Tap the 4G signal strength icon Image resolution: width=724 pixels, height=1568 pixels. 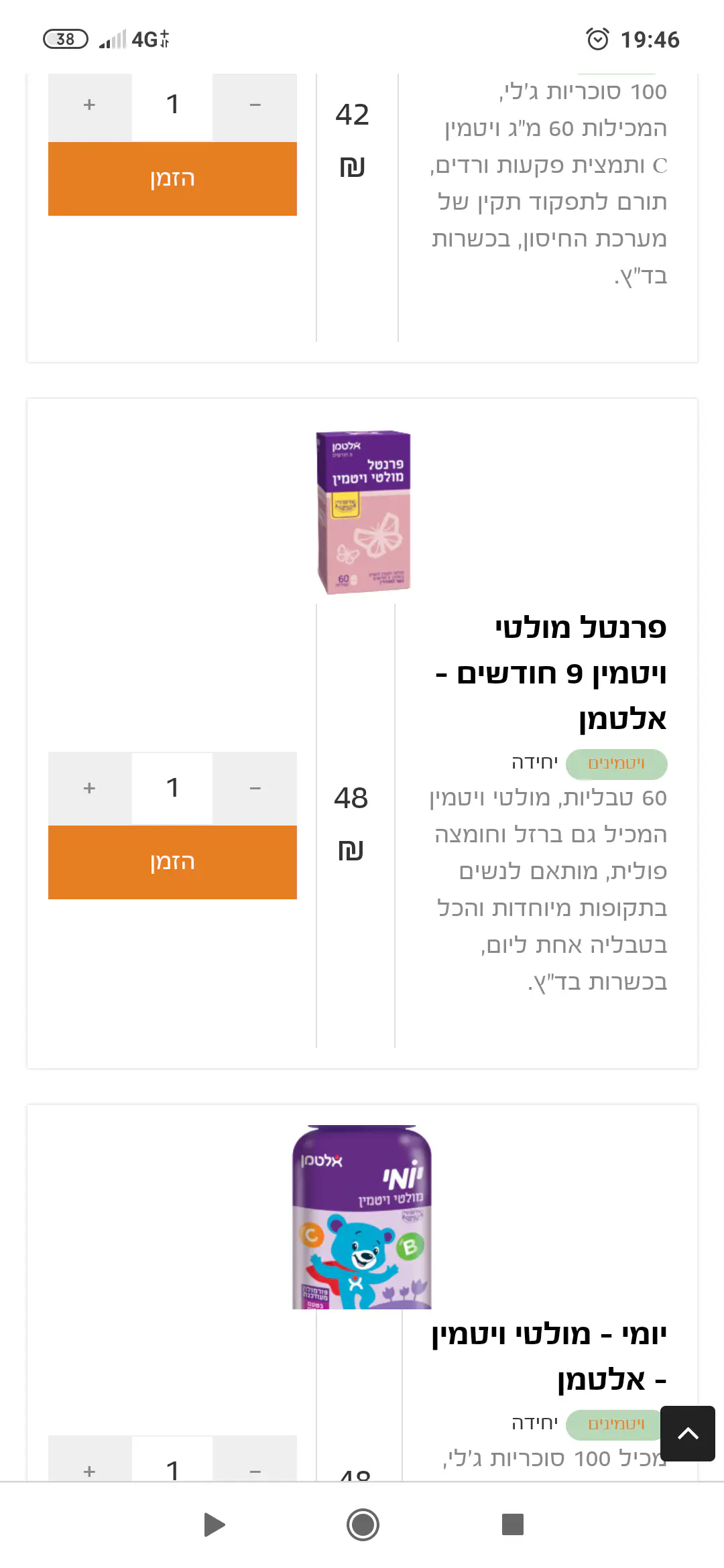coord(134,40)
